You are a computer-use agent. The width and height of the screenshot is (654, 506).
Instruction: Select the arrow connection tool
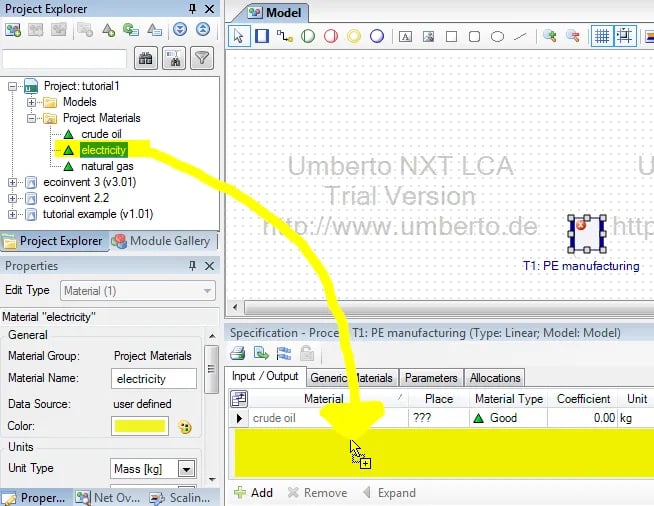(x=285, y=36)
